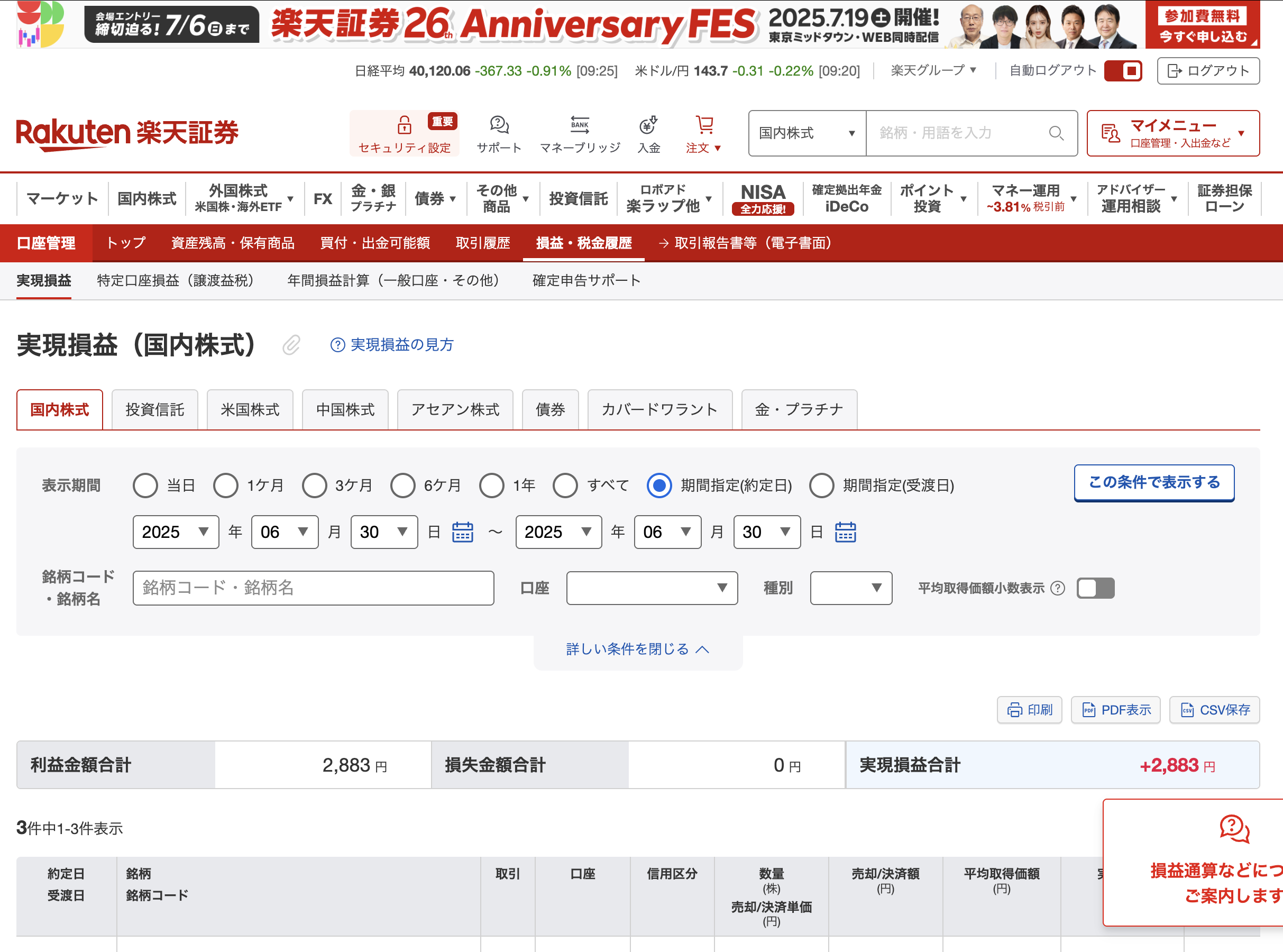Switch to アセアン株式 tab
The height and width of the screenshot is (952, 1283).
tap(455, 410)
